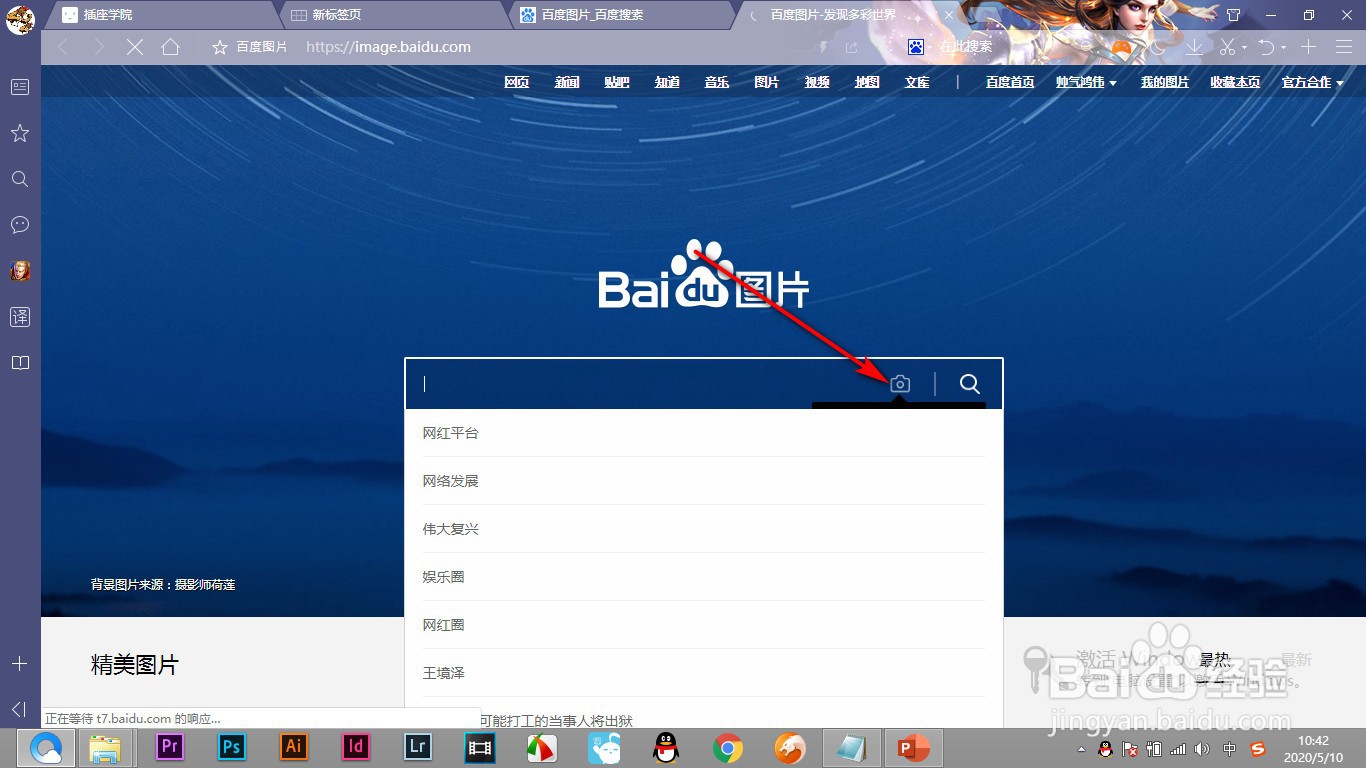Open the 文库 navigation link
Image resolution: width=1366 pixels, height=768 pixels.
(917, 82)
